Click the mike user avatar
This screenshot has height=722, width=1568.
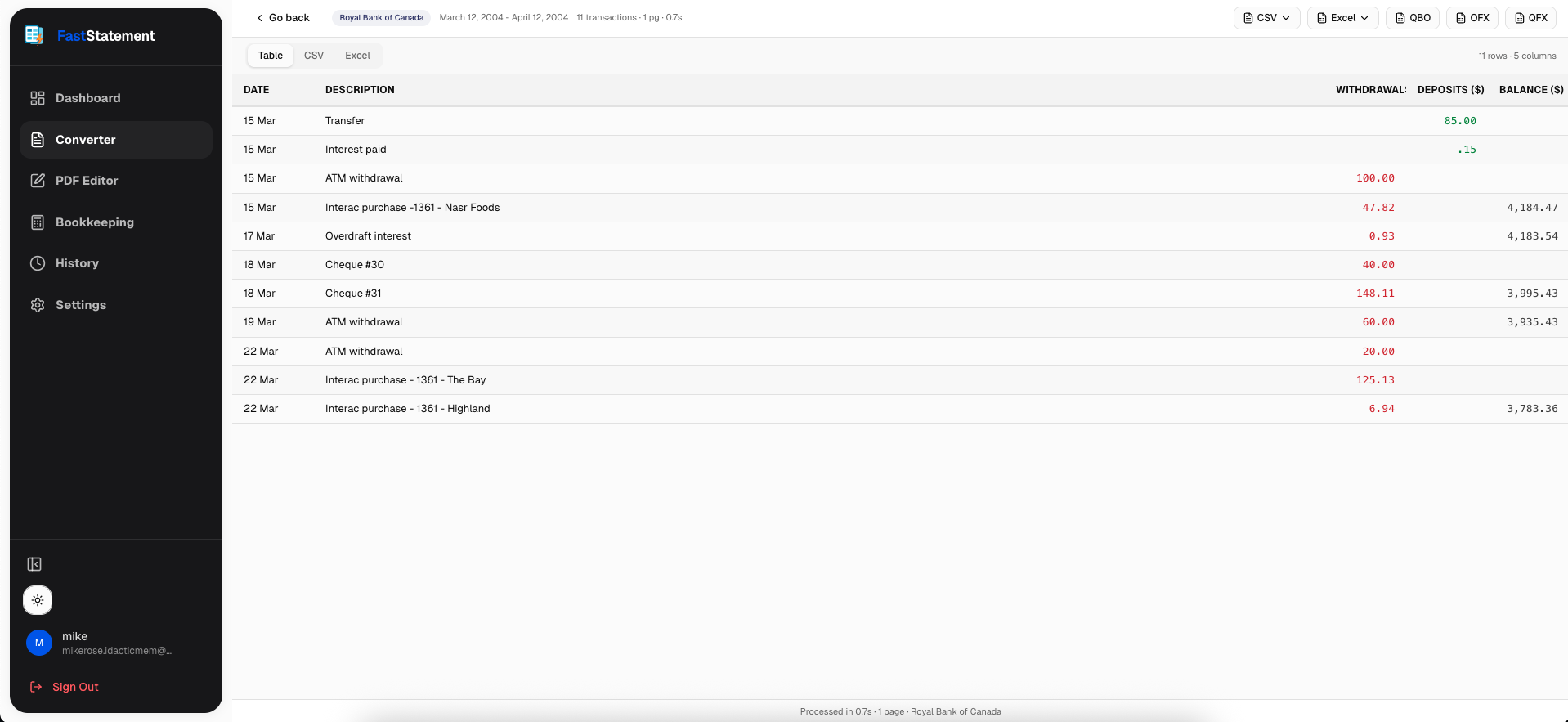point(39,643)
